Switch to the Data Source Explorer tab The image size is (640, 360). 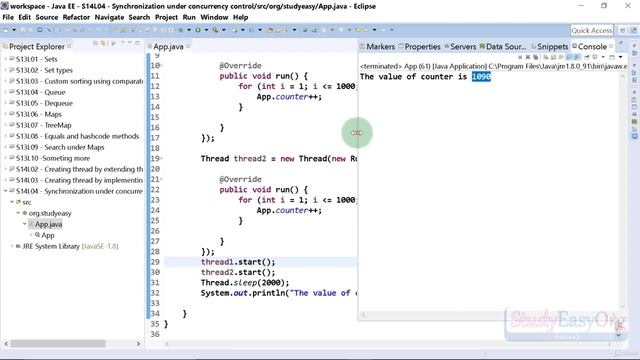[x=503, y=47]
